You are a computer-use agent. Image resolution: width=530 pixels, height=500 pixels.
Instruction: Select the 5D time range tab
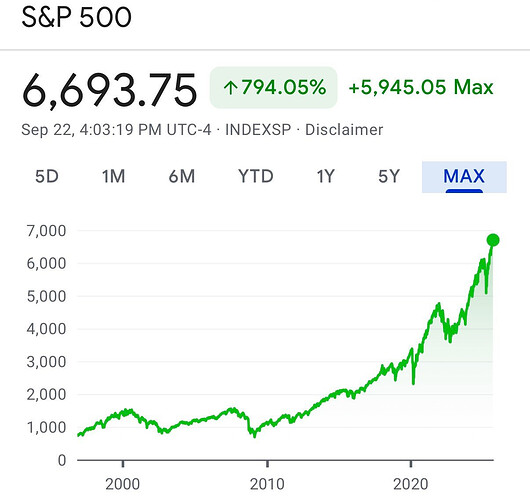point(47,176)
